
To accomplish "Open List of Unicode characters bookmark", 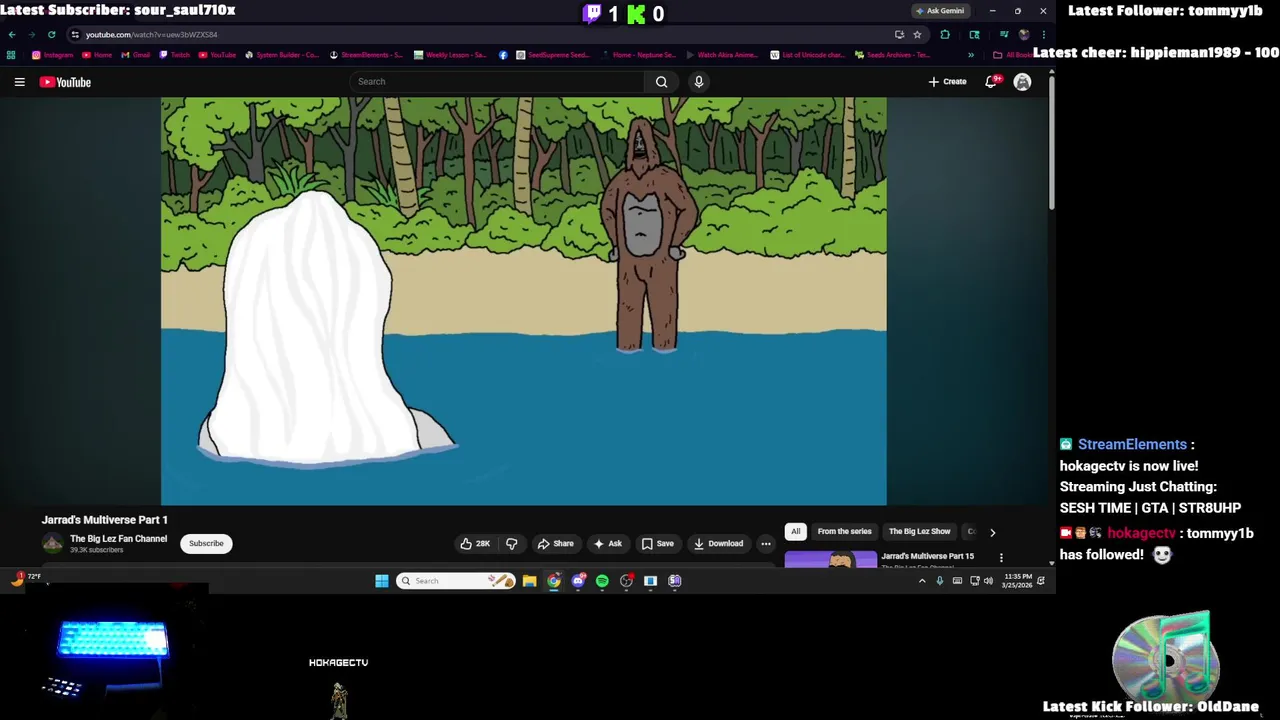I will pyautogui.click(x=808, y=55).
